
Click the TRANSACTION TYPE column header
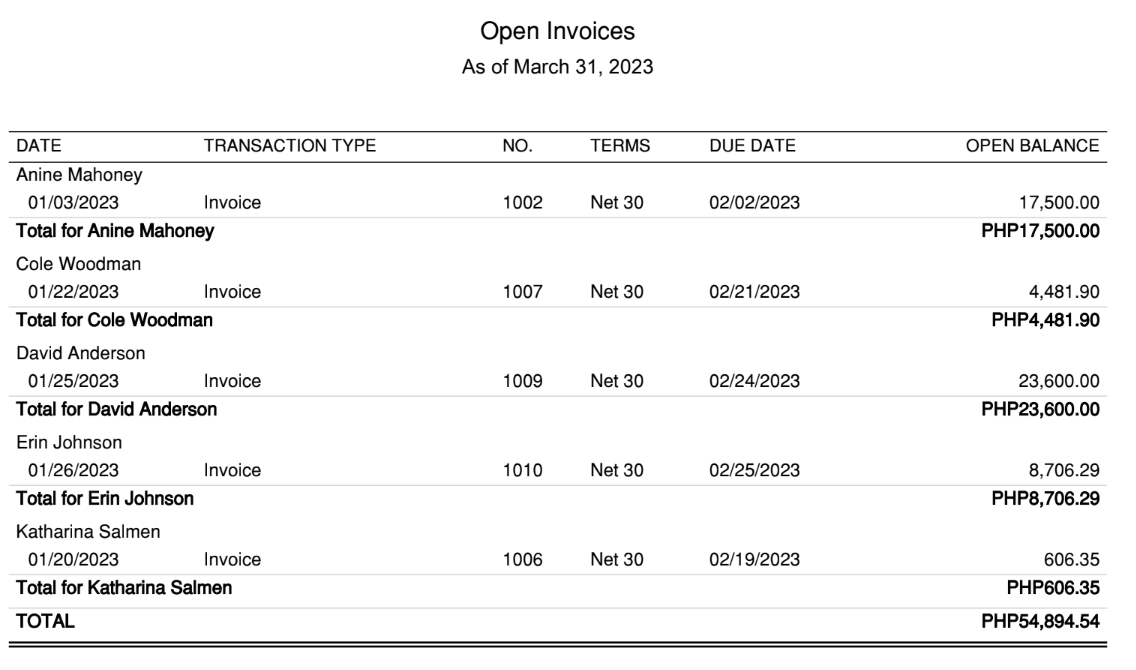point(289,146)
